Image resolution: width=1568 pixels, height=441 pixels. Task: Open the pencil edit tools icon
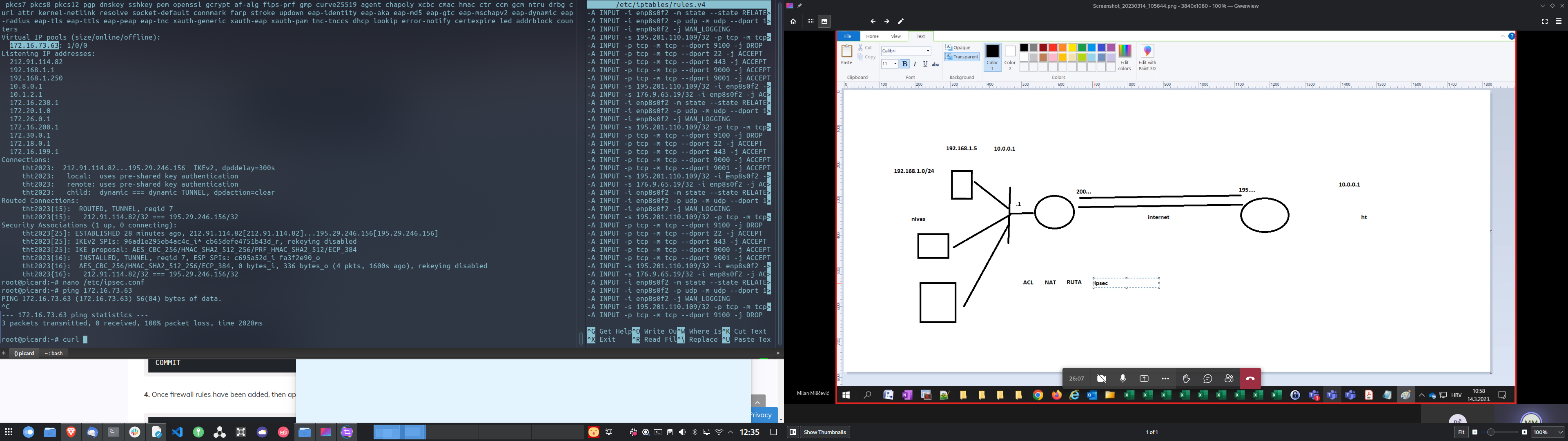pos(901,21)
